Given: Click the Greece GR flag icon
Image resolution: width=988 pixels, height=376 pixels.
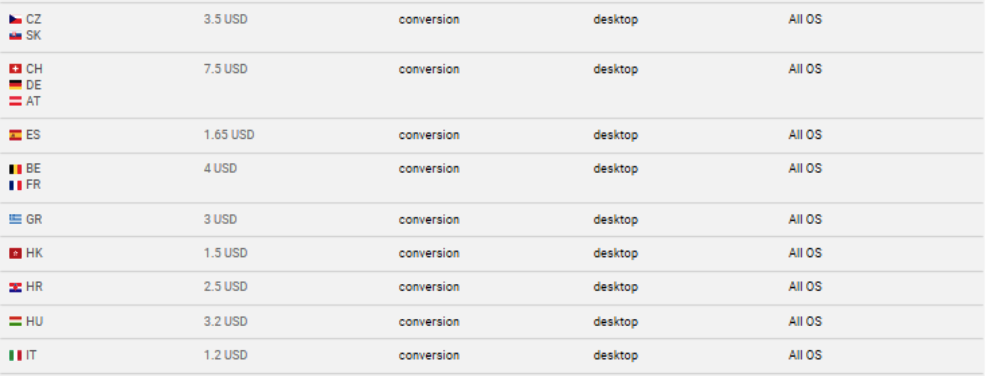Looking at the screenshot, I should [x=15, y=219].
